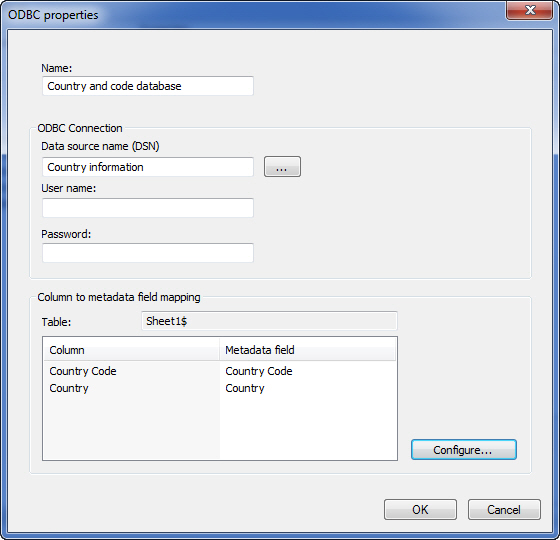Click the Column header in mapping list
The width and height of the screenshot is (560, 540).
pos(131,350)
